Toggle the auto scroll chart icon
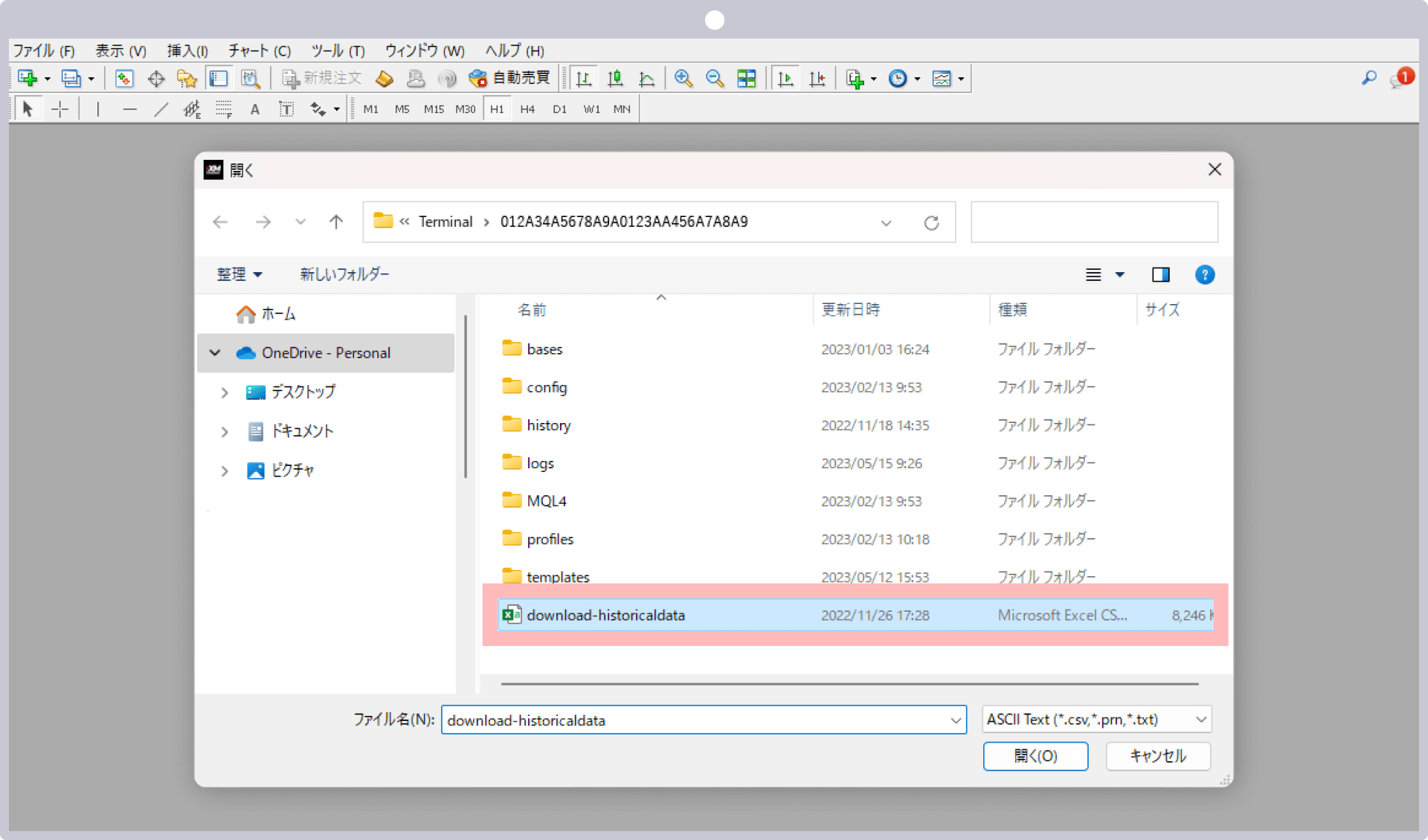 [x=785, y=78]
